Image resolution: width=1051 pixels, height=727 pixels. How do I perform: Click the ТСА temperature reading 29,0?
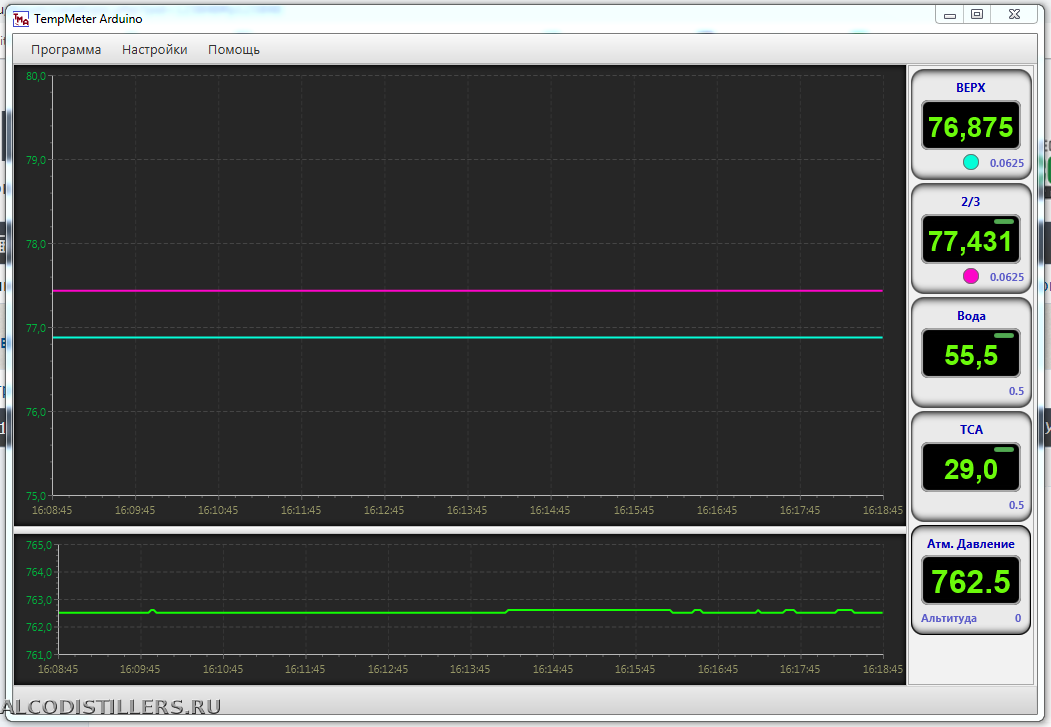[971, 469]
